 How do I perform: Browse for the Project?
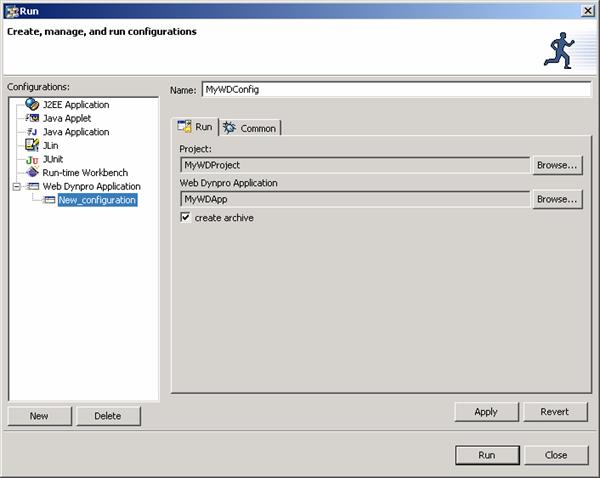[x=556, y=165]
